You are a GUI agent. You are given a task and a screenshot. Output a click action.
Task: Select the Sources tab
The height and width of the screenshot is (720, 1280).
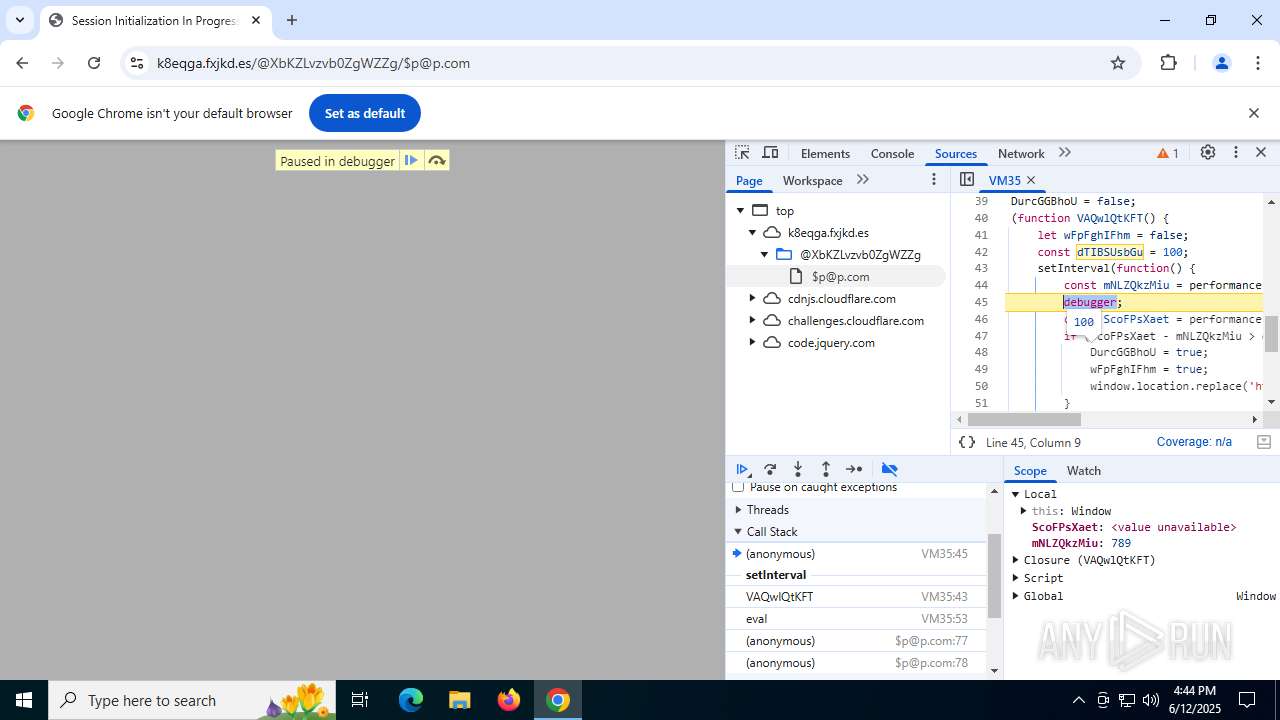[x=955, y=153]
